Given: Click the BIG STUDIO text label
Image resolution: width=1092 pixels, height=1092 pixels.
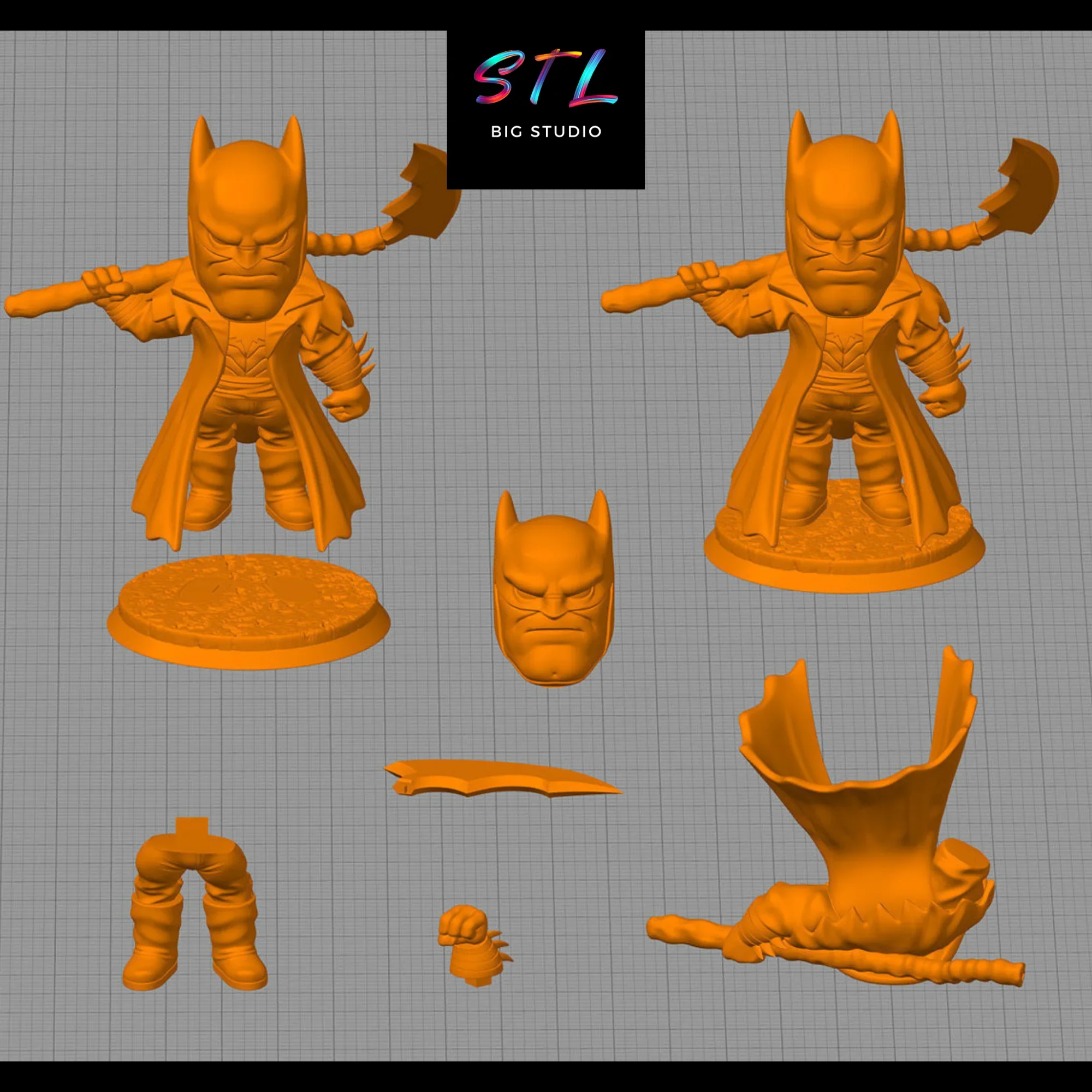Looking at the screenshot, I should [545, 131].
